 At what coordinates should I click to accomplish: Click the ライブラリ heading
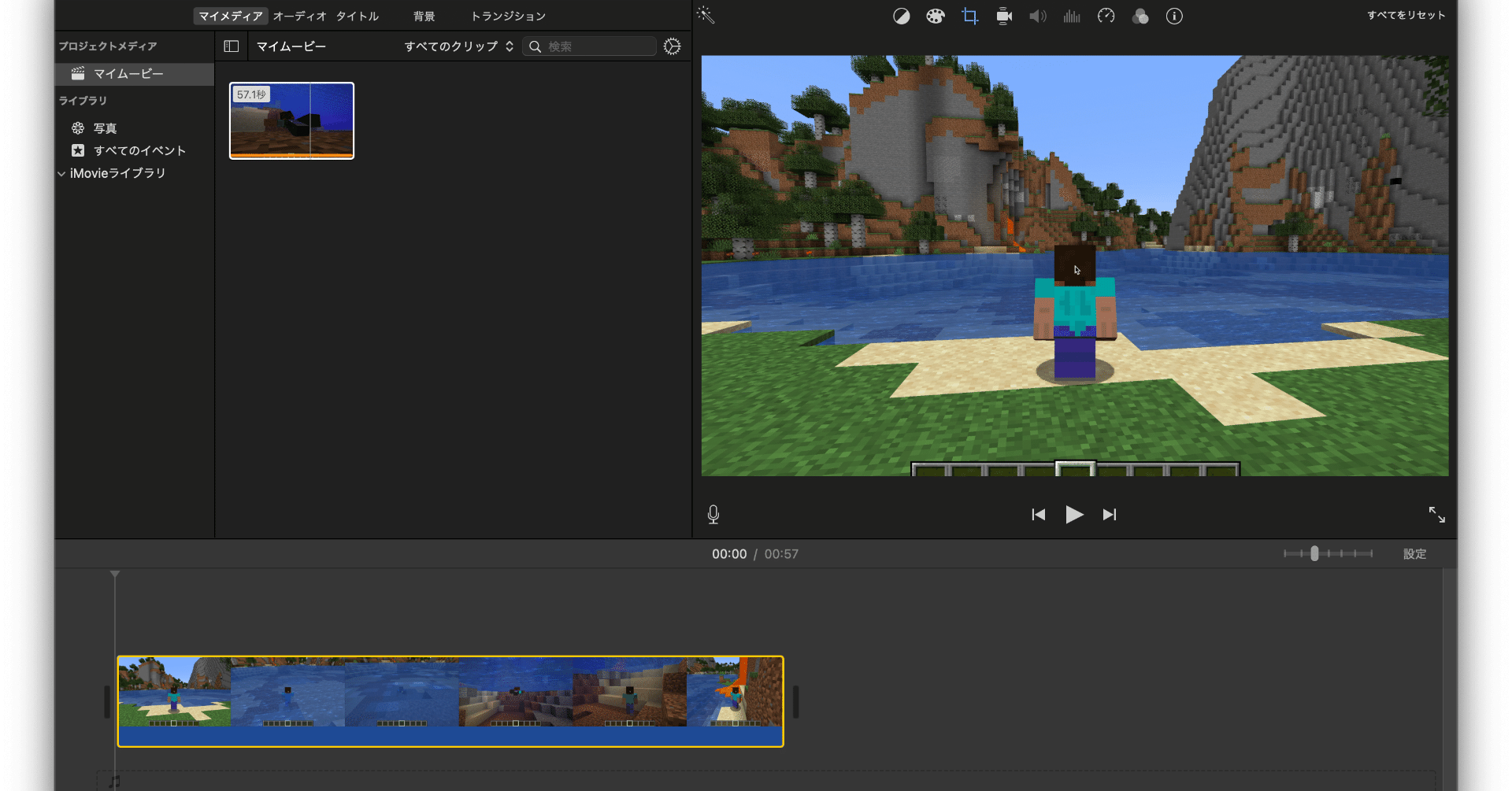[x=83, y=101]
